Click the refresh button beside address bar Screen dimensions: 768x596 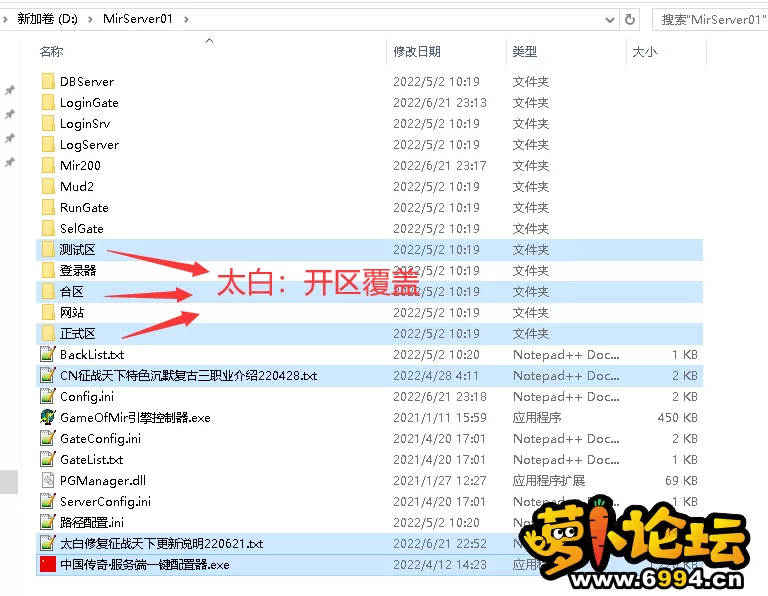click(630, 19)
